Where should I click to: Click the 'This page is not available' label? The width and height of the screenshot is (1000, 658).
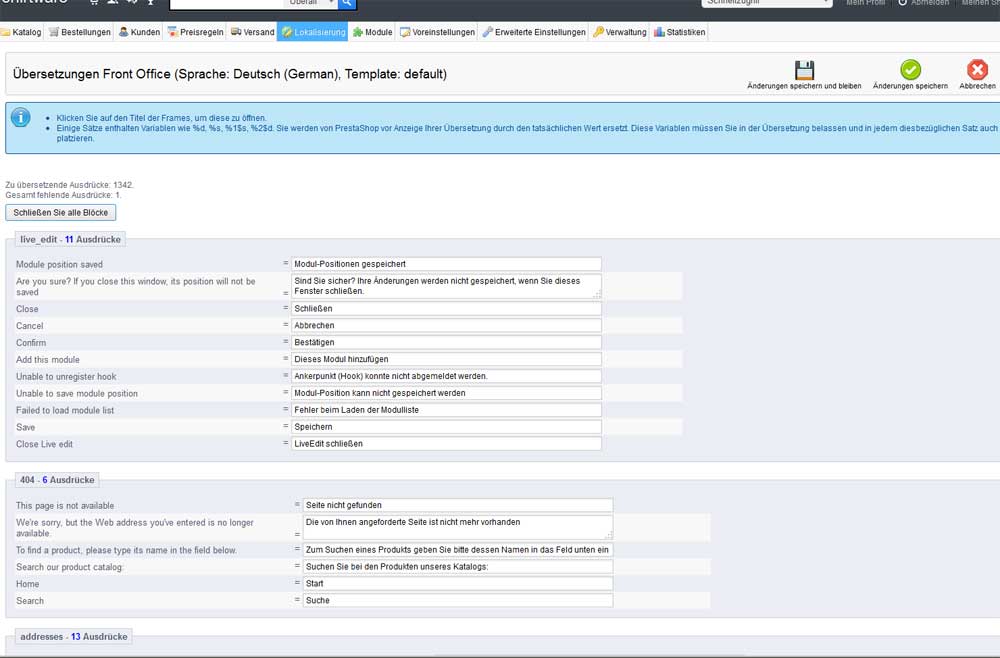click(x=65, y=506)
